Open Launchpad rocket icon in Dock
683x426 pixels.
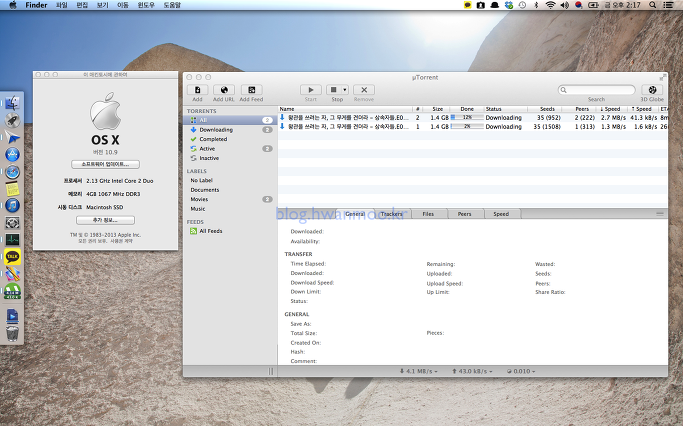point(12,120)
